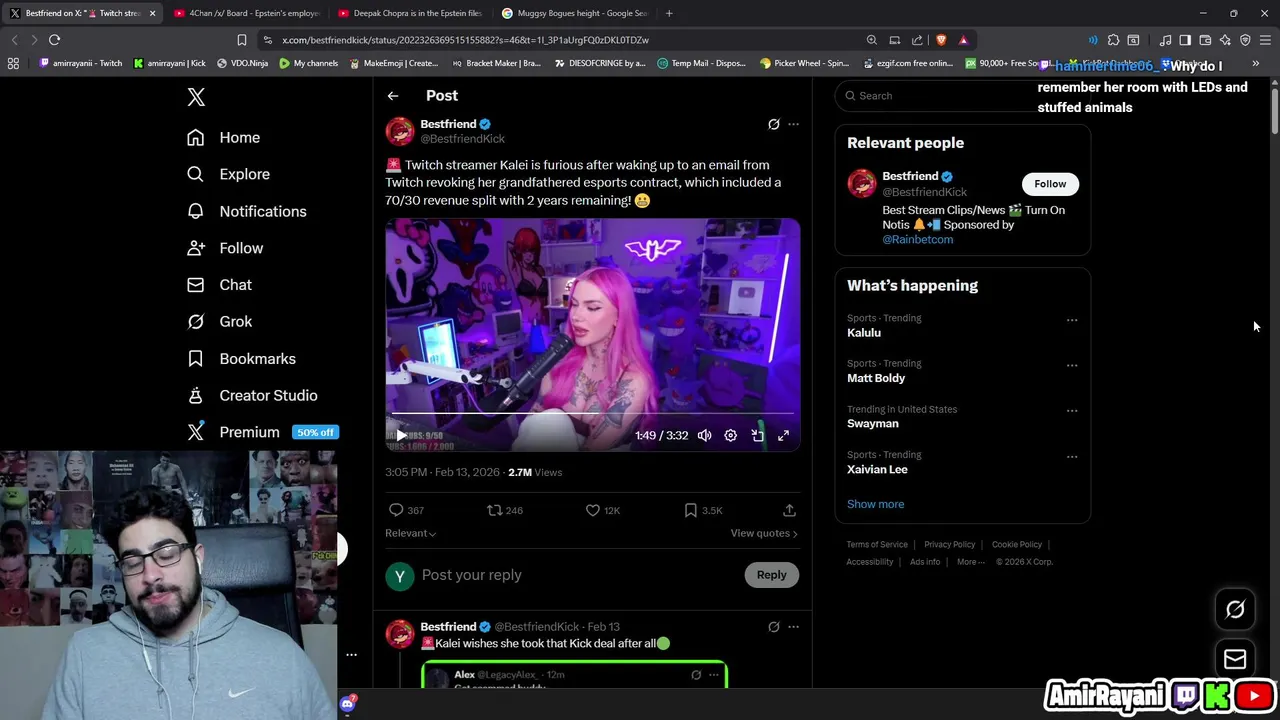Screen dimensions: 1280x720
Task: Open the browser extensions puzzle icon
Action: point(1113,40)
